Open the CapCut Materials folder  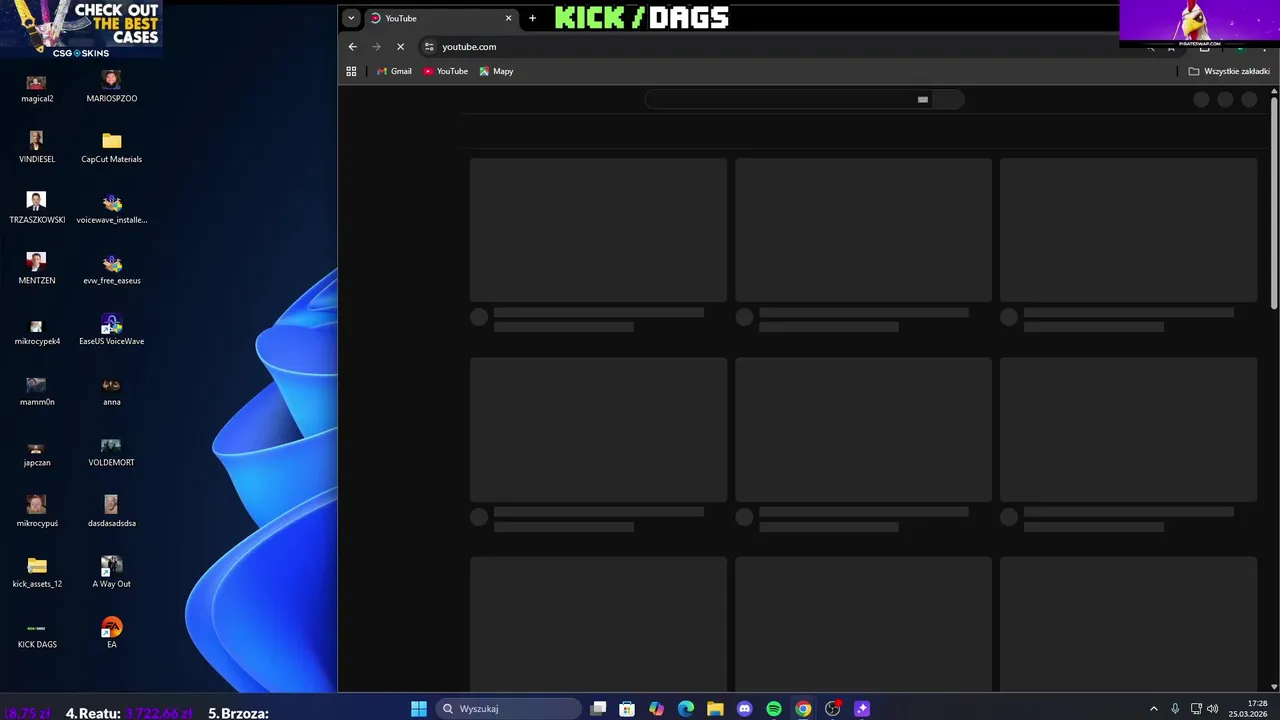coord(112,148)
